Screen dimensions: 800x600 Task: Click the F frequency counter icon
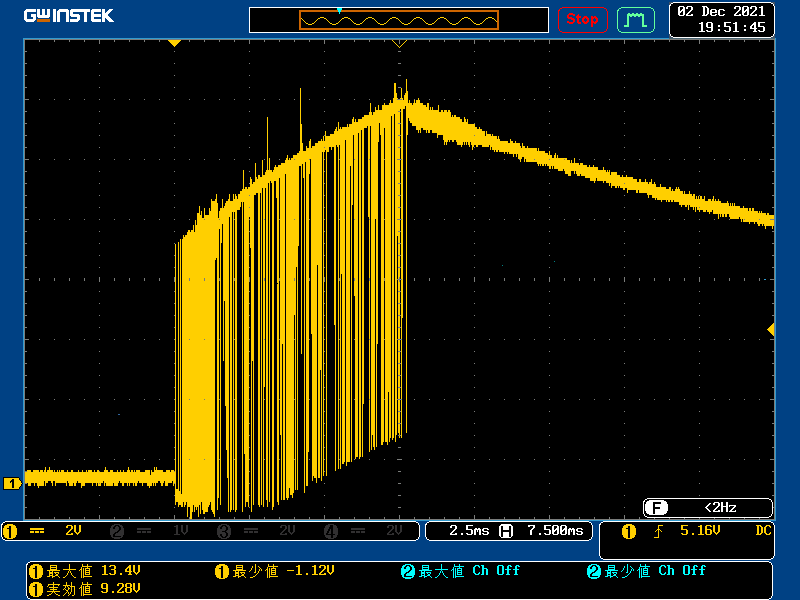(x=656, y=508)
